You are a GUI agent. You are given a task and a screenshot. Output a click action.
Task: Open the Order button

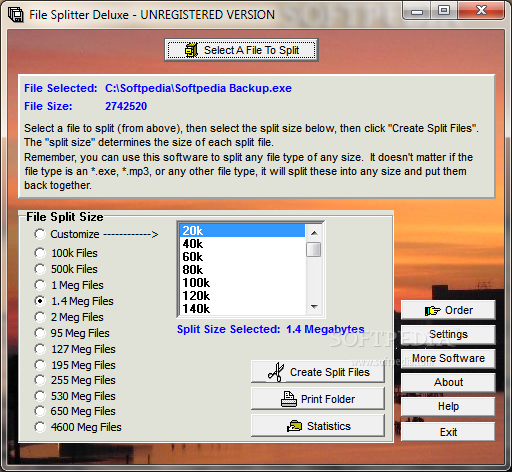click(x=448, y=310)
